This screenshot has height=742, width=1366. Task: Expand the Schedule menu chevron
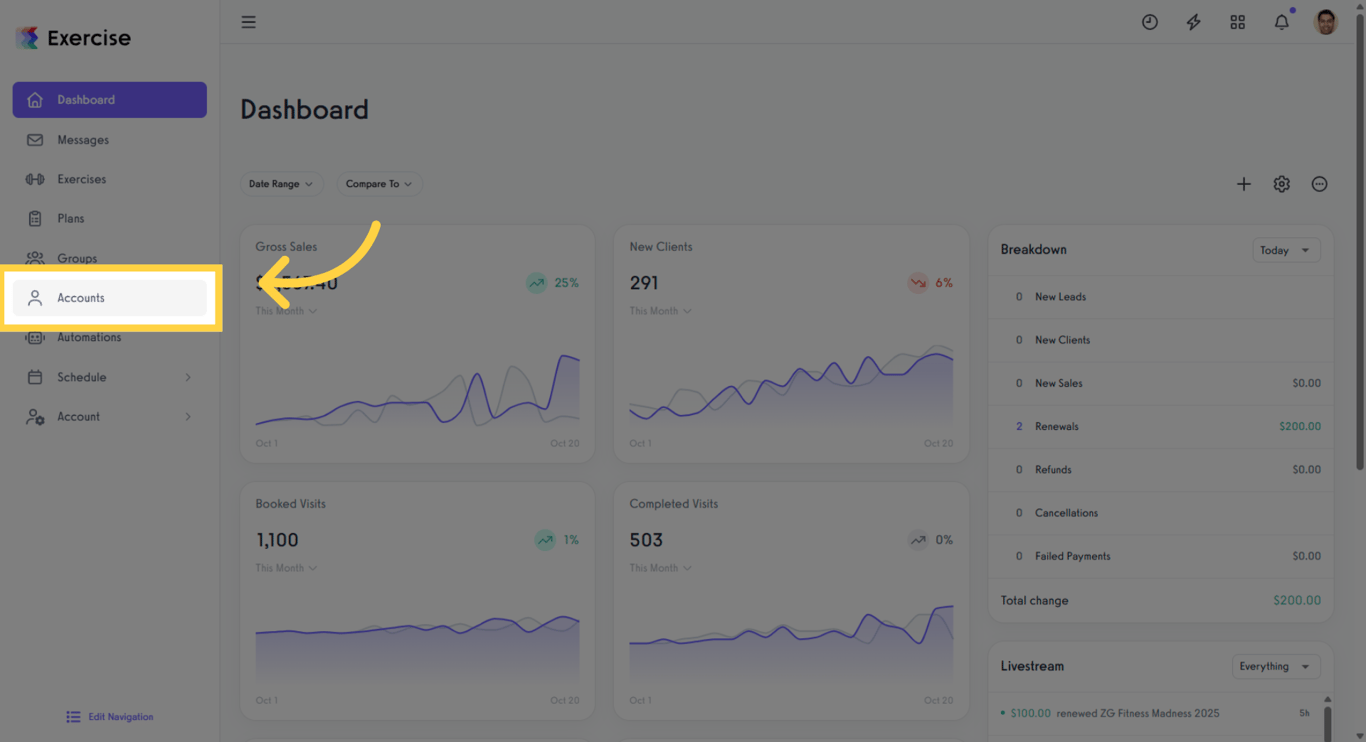[188, 377]
